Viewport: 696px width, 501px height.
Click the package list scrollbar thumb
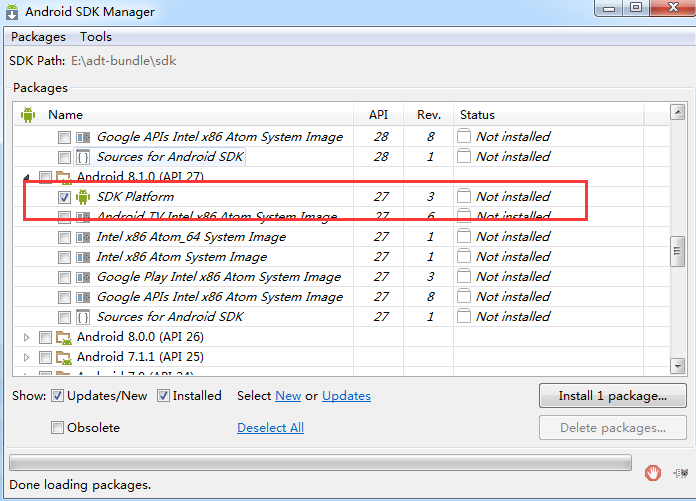pyautogui.click(x=677, y=251)
